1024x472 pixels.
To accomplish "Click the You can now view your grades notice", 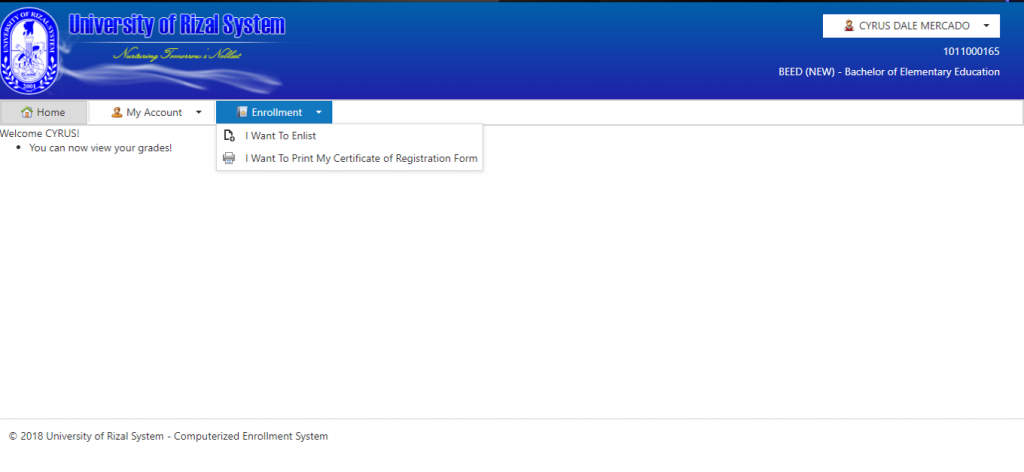I will point(101,148).
